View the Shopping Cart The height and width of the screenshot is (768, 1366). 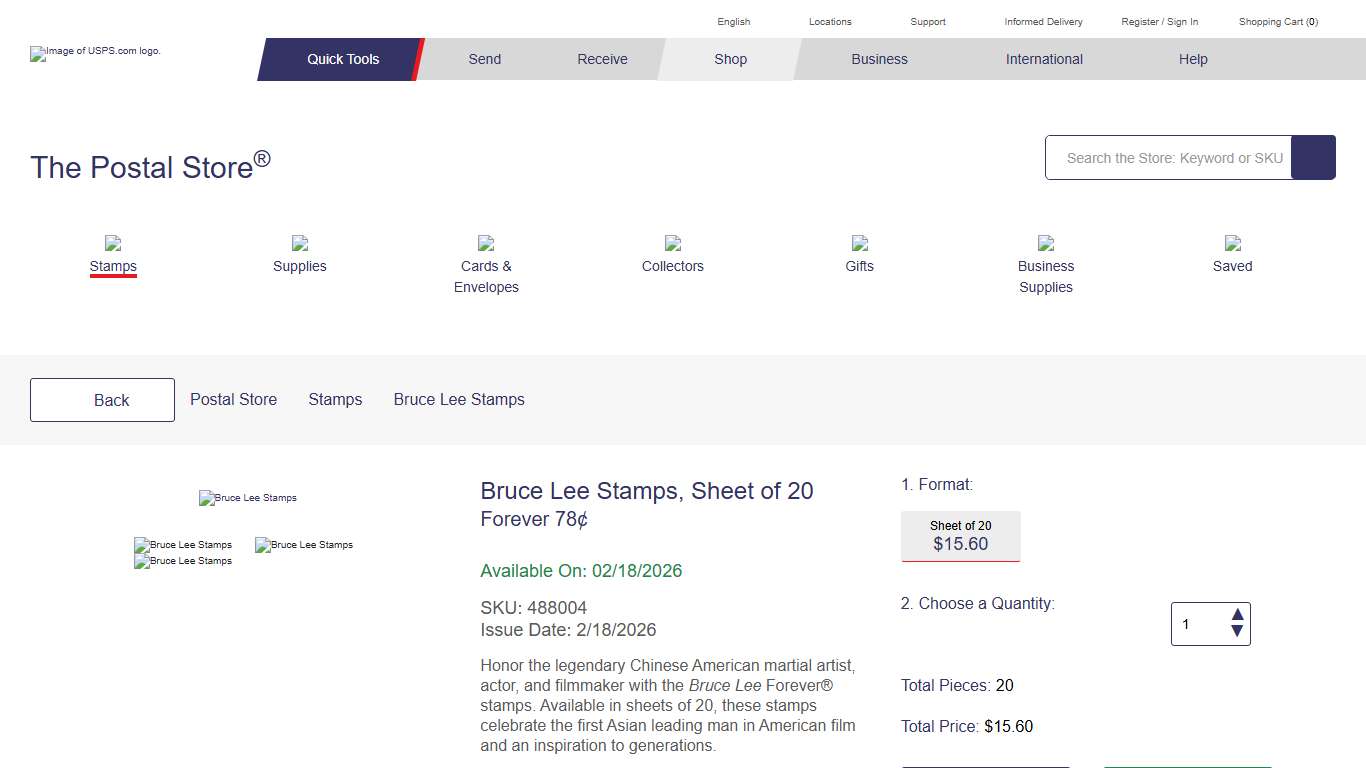(x=1277, y=21)
